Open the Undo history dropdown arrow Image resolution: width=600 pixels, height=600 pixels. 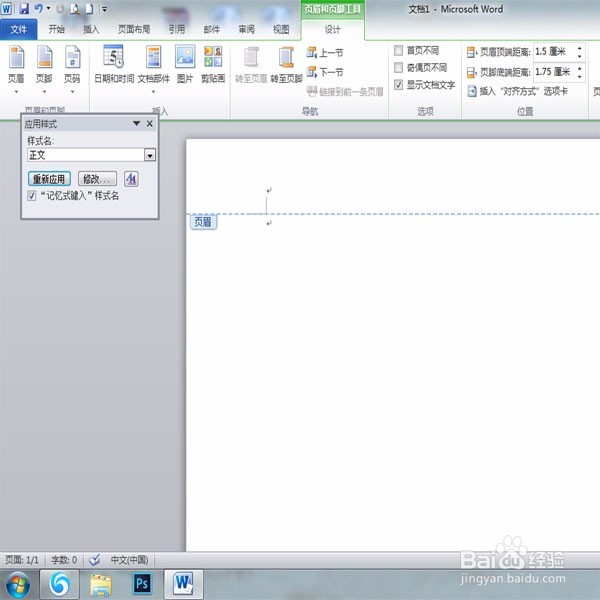pos(48,8)
